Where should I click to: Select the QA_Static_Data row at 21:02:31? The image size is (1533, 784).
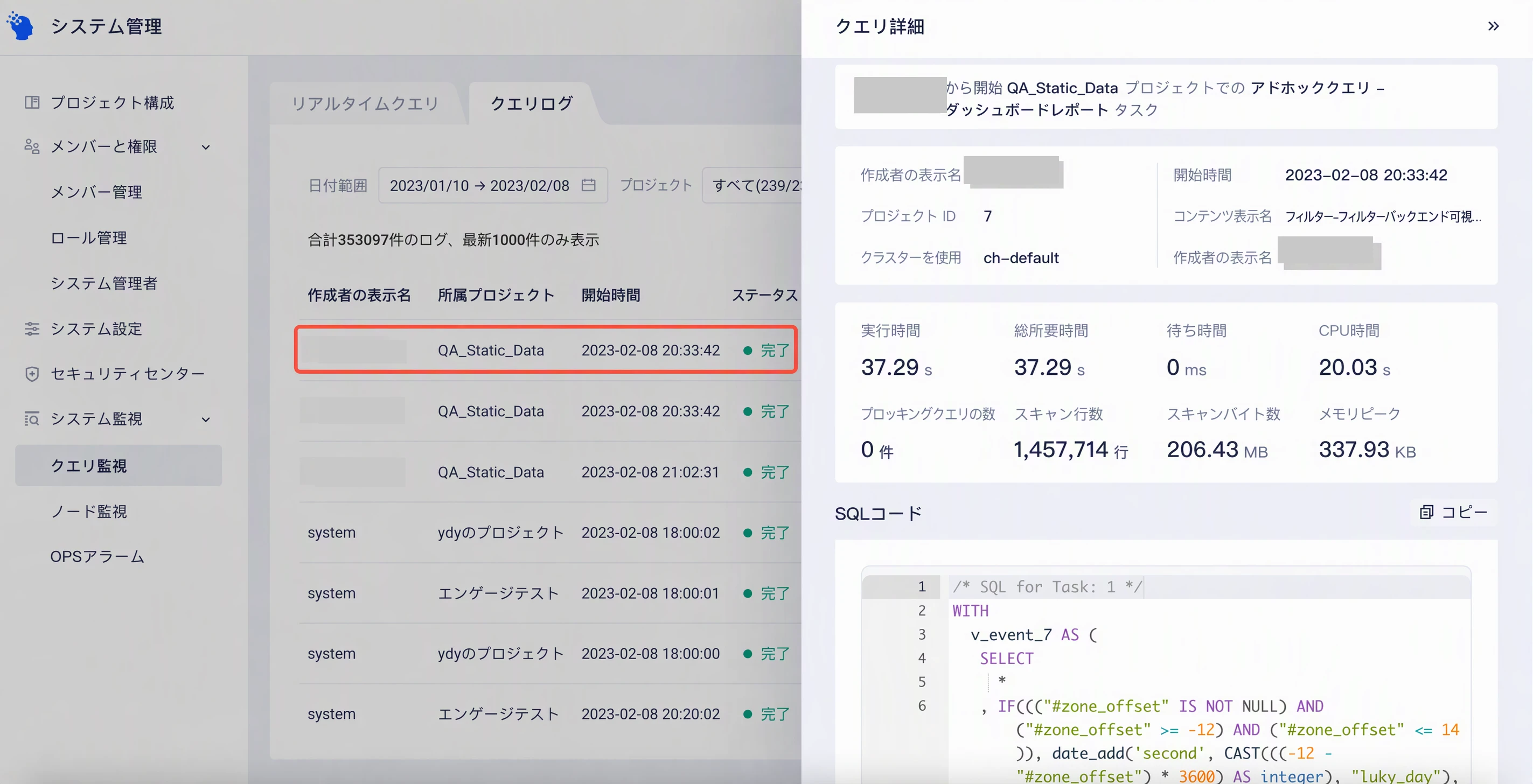[550, 472]
